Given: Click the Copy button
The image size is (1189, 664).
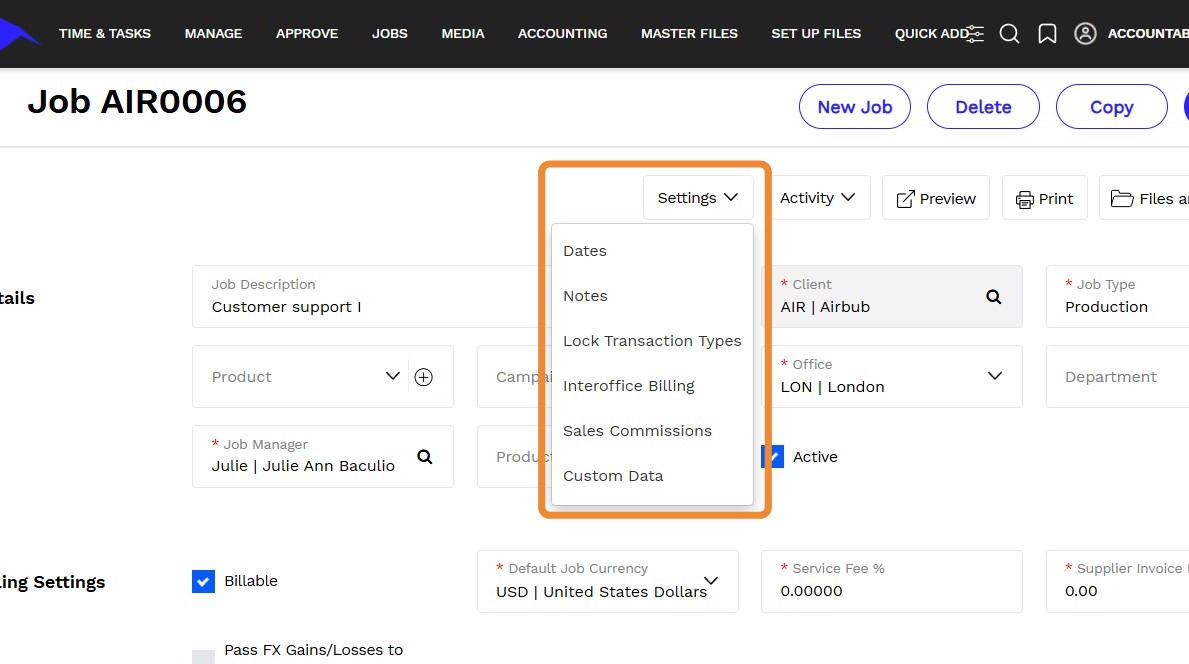Looking at the screenshot, I should pyautogui.click(x=1112, y=107).
